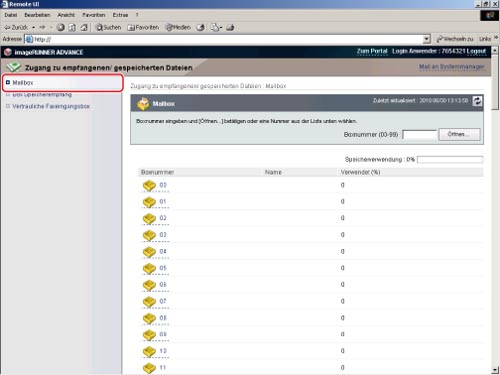Screen dimensions: 500x375
Task: Open the Extras menu
Action: [x=120, y=15]
